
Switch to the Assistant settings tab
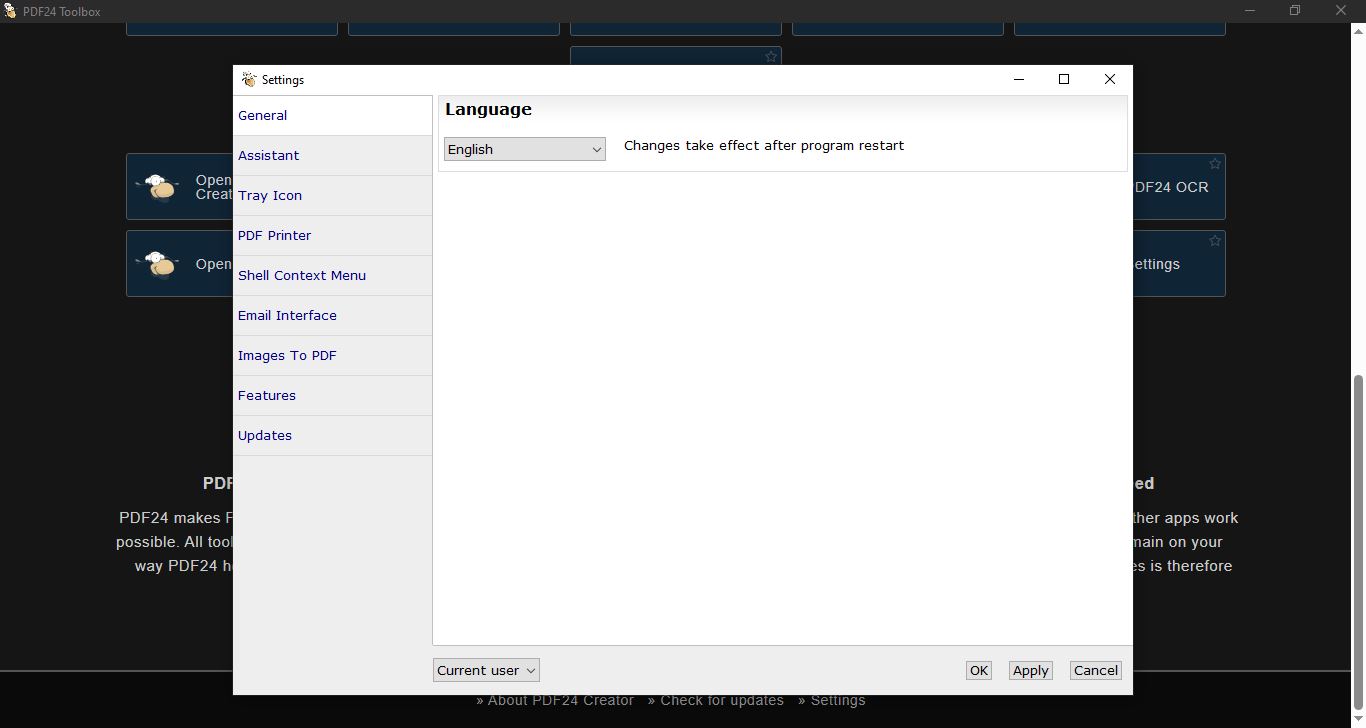click(x=332, y=156)
